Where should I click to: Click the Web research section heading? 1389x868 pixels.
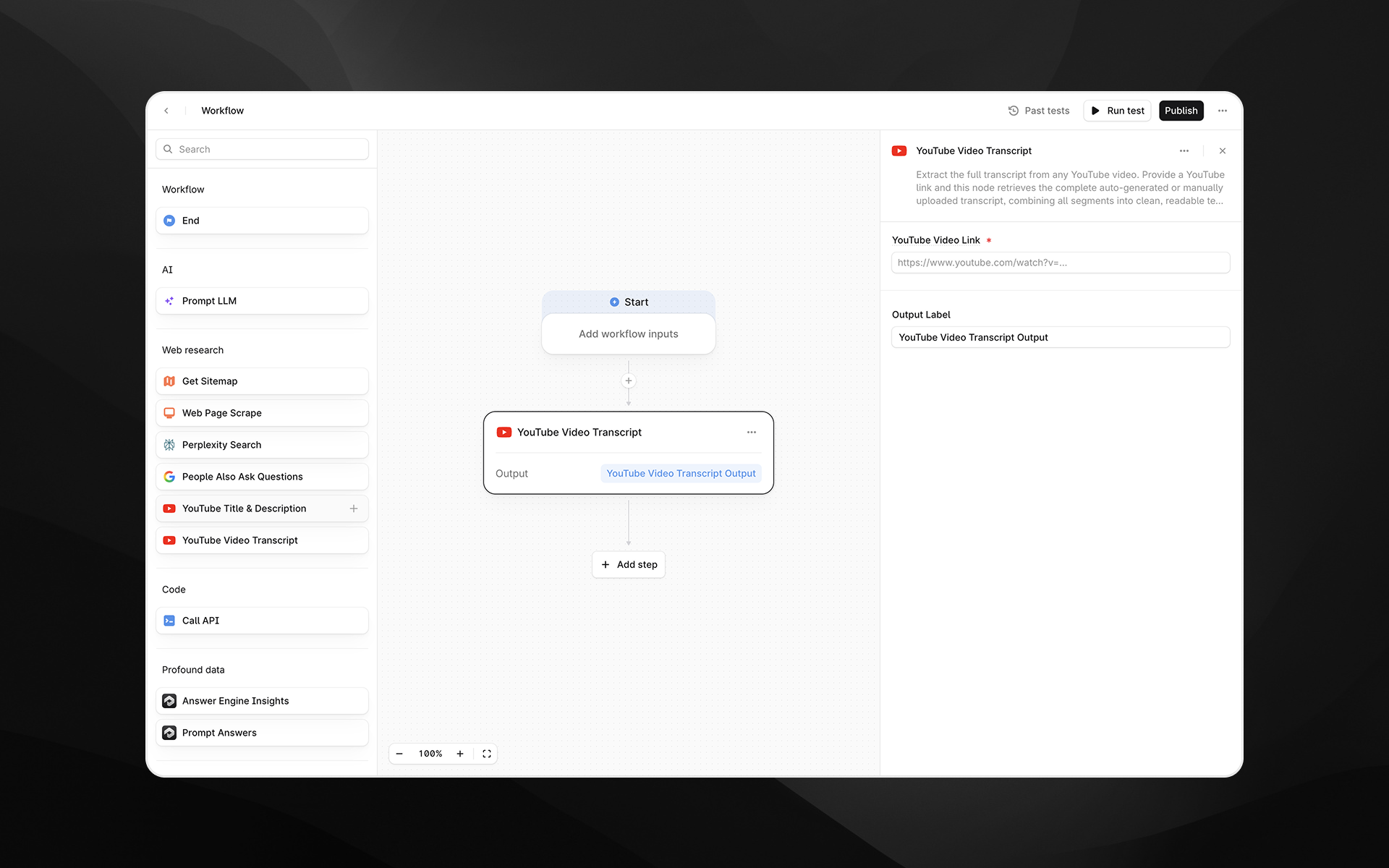(x=192, y=350)
